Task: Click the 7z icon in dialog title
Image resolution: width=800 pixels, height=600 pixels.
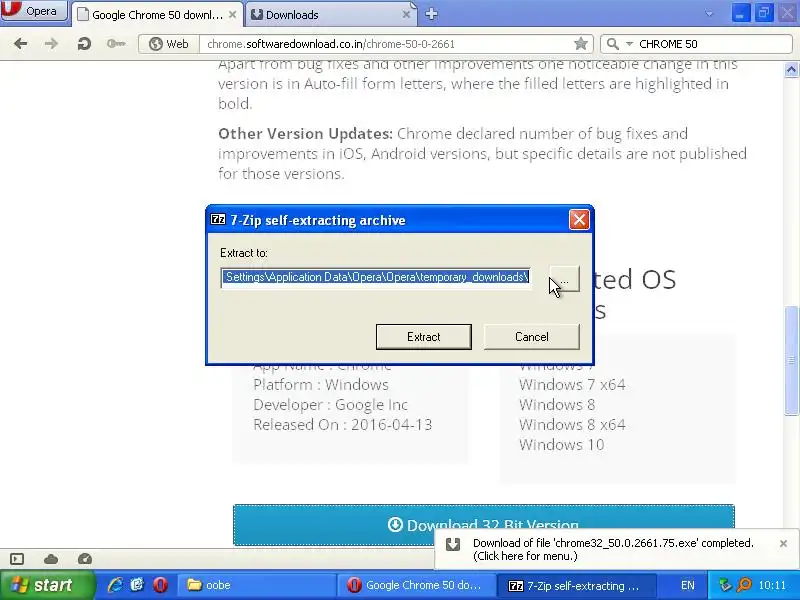Action: 218,219
